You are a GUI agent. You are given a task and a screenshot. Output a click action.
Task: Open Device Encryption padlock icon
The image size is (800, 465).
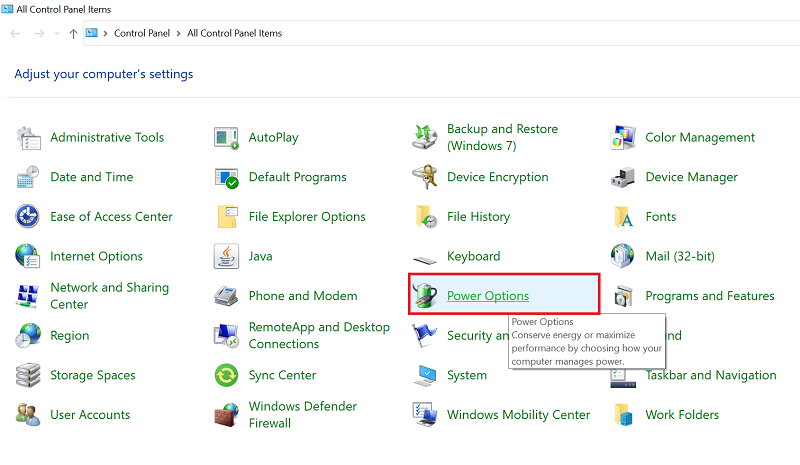click(424, 177)
